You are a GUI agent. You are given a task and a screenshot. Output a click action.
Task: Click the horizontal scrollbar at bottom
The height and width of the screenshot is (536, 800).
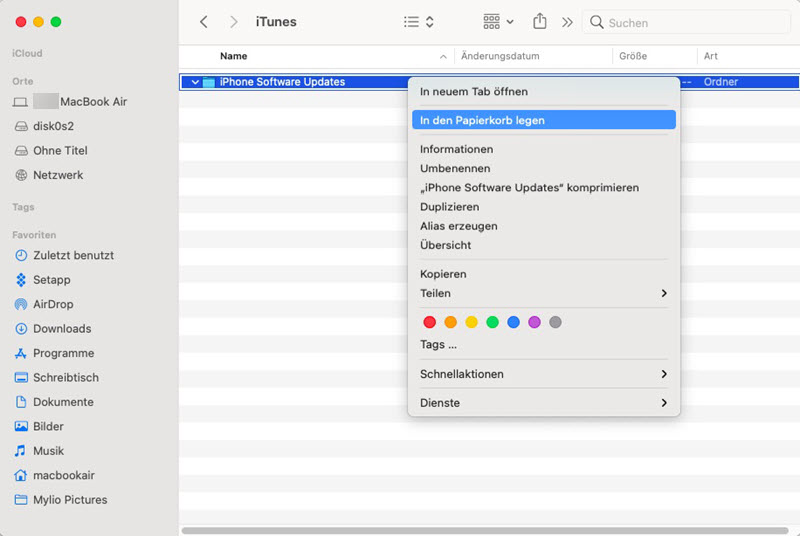click(x=485, y=530)
